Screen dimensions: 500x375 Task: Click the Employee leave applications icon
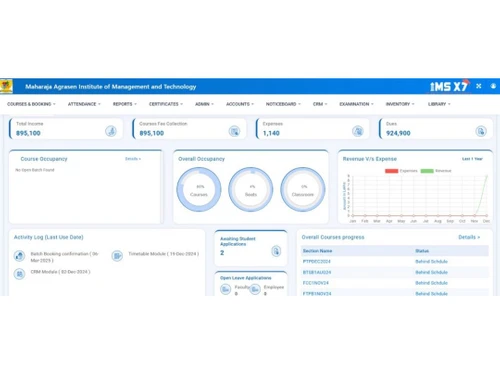click(255, 289)
